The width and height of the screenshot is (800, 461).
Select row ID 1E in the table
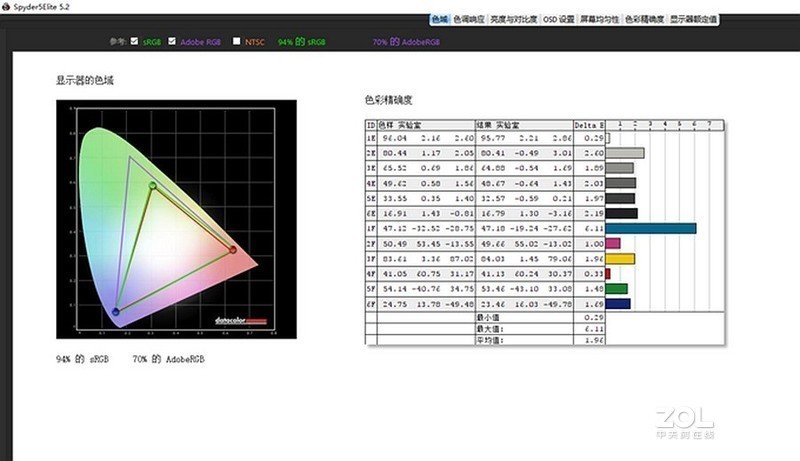[x=371, y=138]
